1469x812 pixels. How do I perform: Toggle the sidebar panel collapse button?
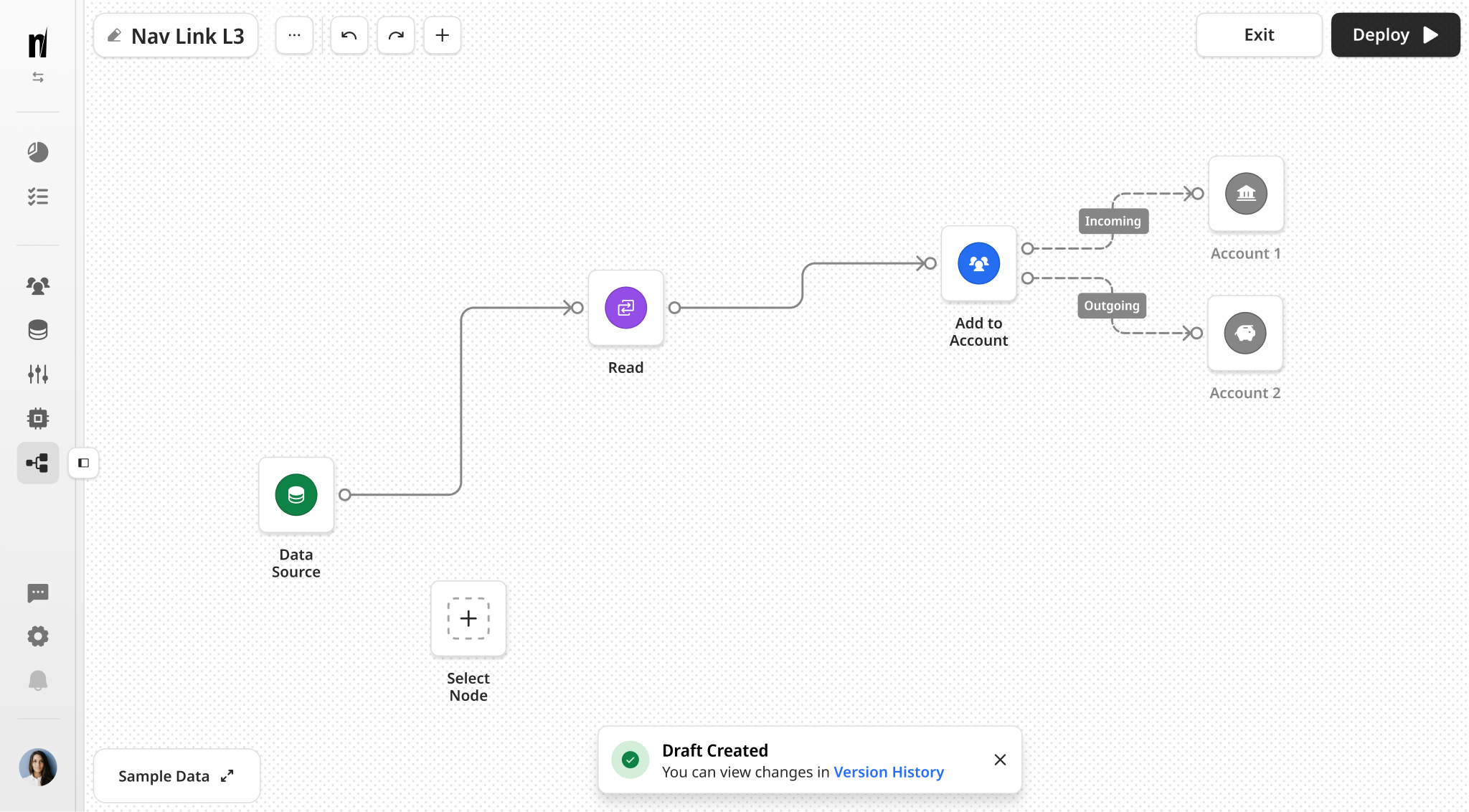point(82,463)
